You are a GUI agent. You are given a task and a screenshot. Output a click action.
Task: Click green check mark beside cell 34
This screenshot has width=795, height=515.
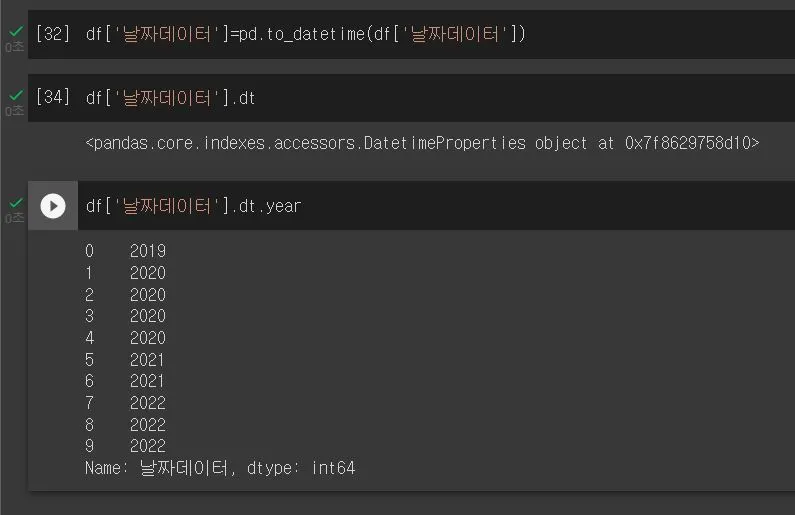(16, 95)
